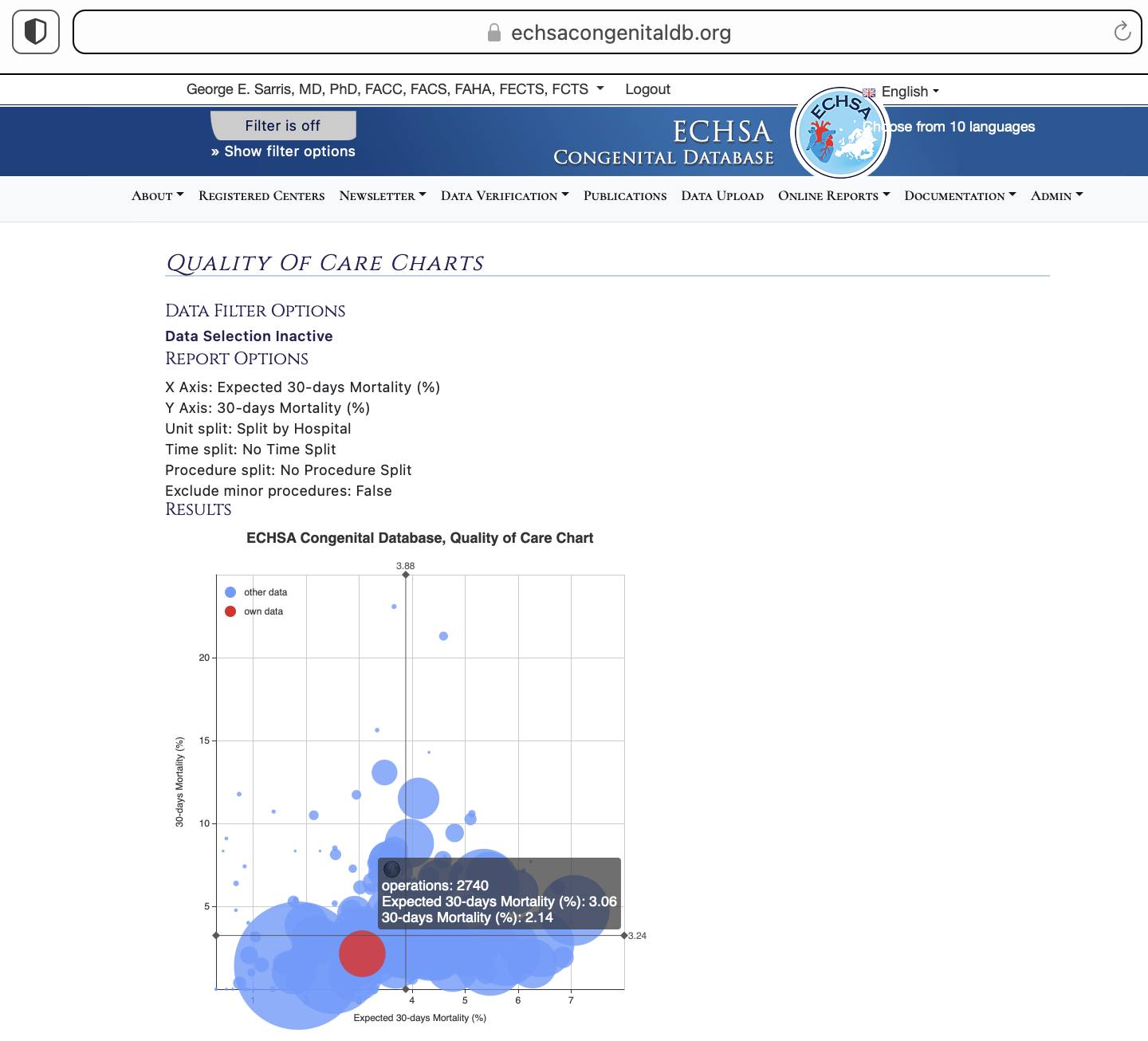Screen dimensions: 1148x1041
Task: Click 'Exclude minor procedures: False' text
Action: 278,491
